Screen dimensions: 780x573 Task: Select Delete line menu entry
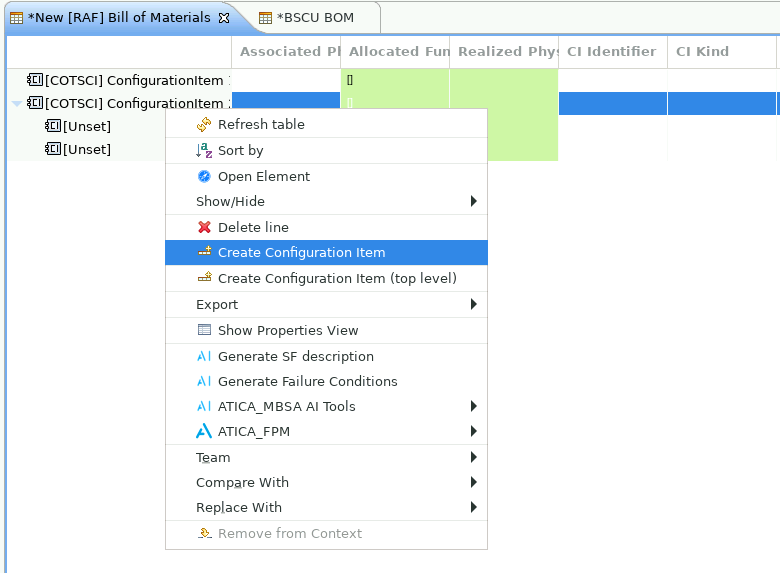tap(326, 227)
